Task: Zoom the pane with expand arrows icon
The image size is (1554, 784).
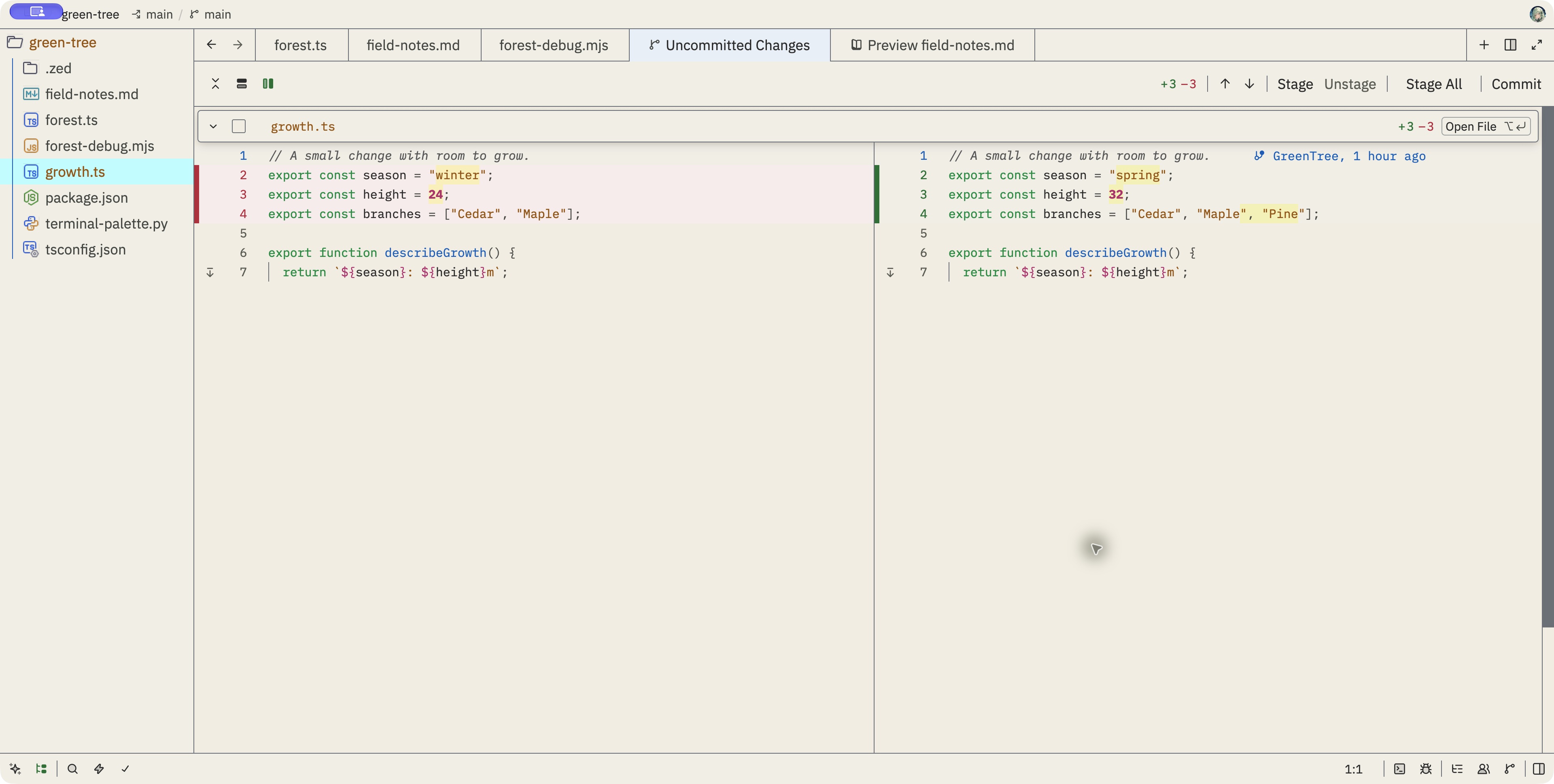Action: (x=1537, y=44)
